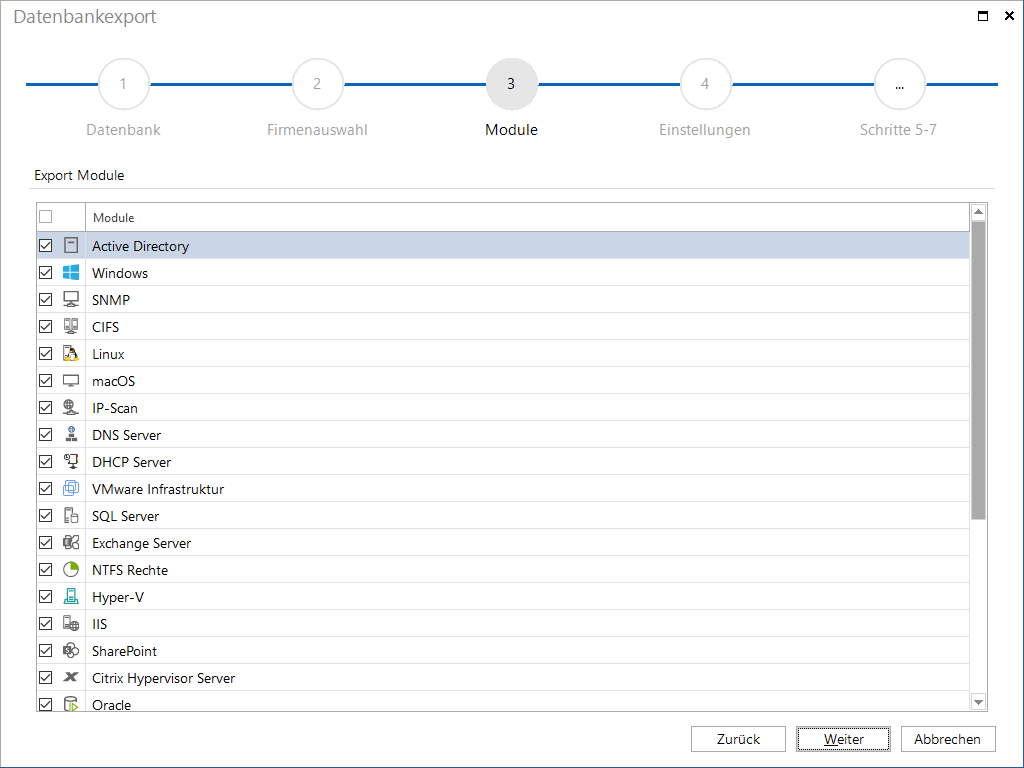Select the "Active Directory" row text
Viewport: 1024px width, 768px height.
[140, 246]
